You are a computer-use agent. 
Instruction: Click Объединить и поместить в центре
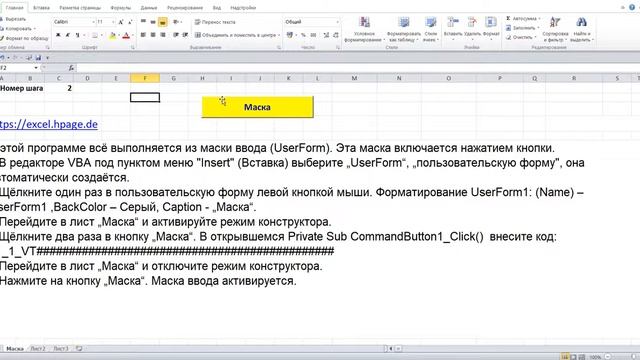[x=237, y=35]
